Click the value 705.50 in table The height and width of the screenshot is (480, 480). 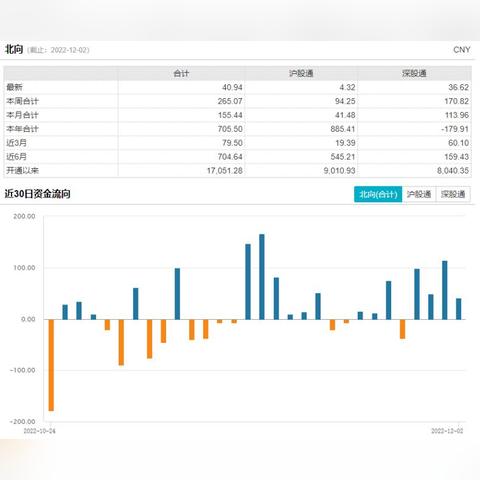click(x=230, y=129)
